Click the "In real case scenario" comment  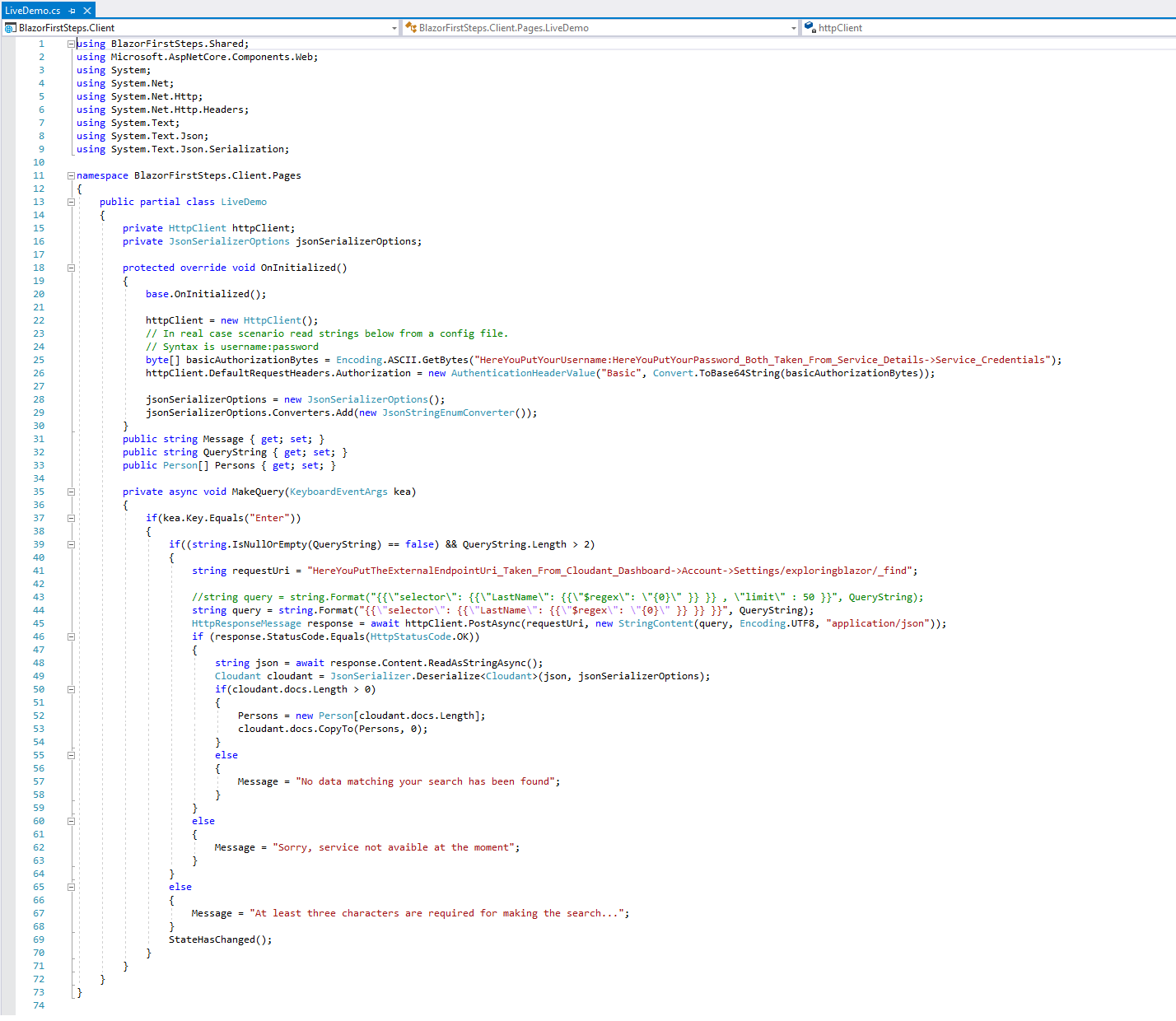point(327,333)
